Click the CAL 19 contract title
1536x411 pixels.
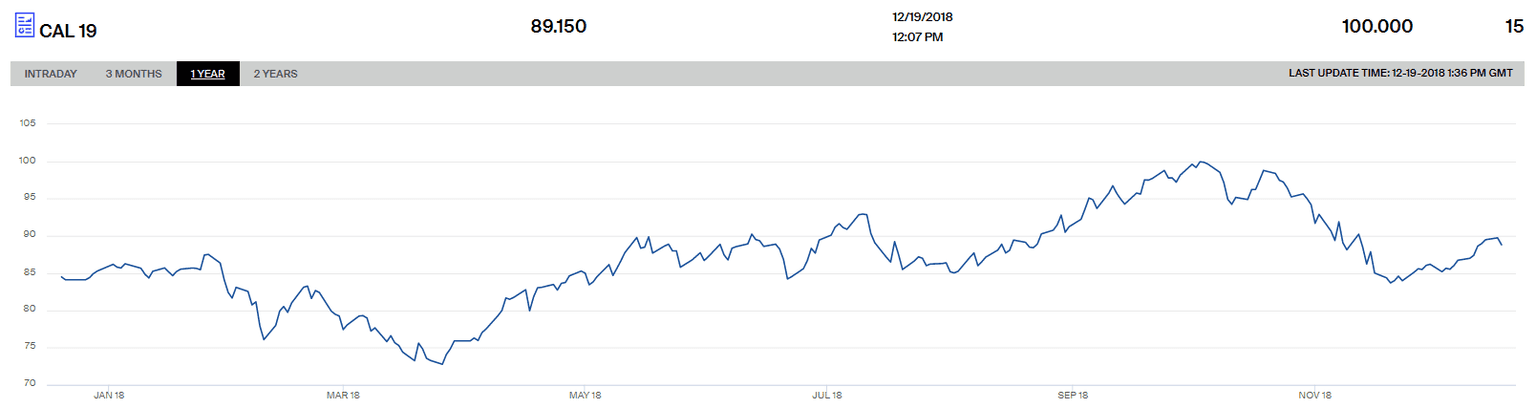[68, 29]
